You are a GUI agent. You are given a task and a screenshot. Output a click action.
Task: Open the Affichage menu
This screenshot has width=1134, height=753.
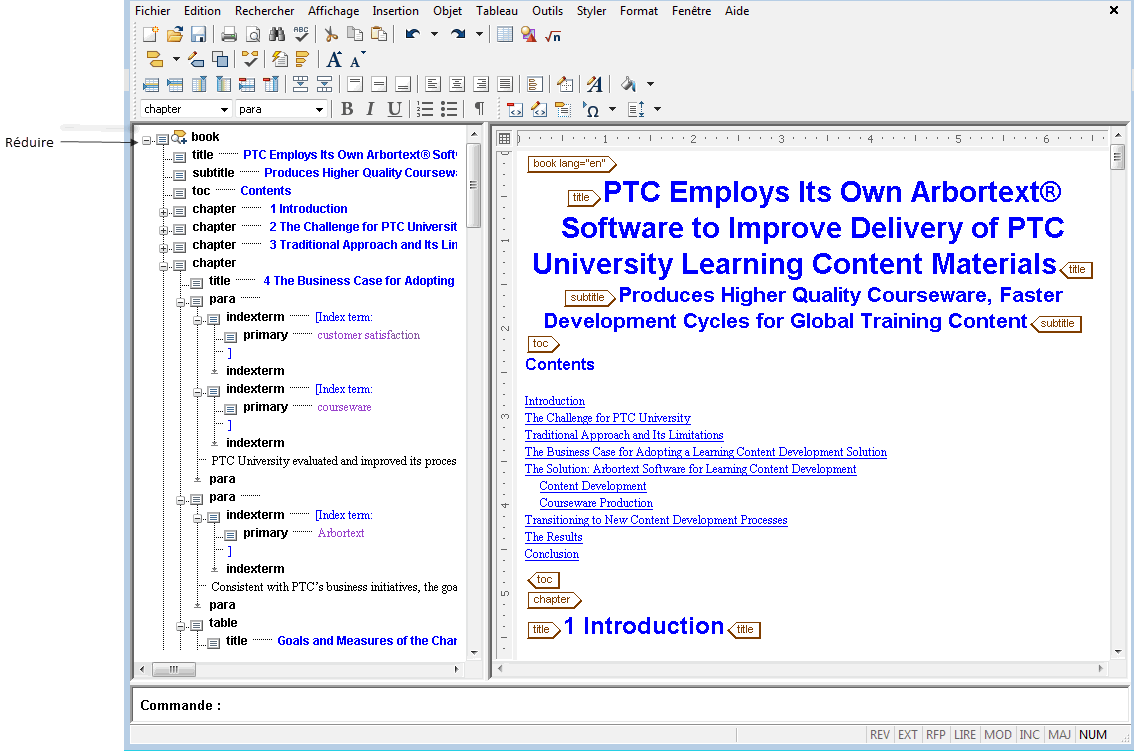pos(333,11)
